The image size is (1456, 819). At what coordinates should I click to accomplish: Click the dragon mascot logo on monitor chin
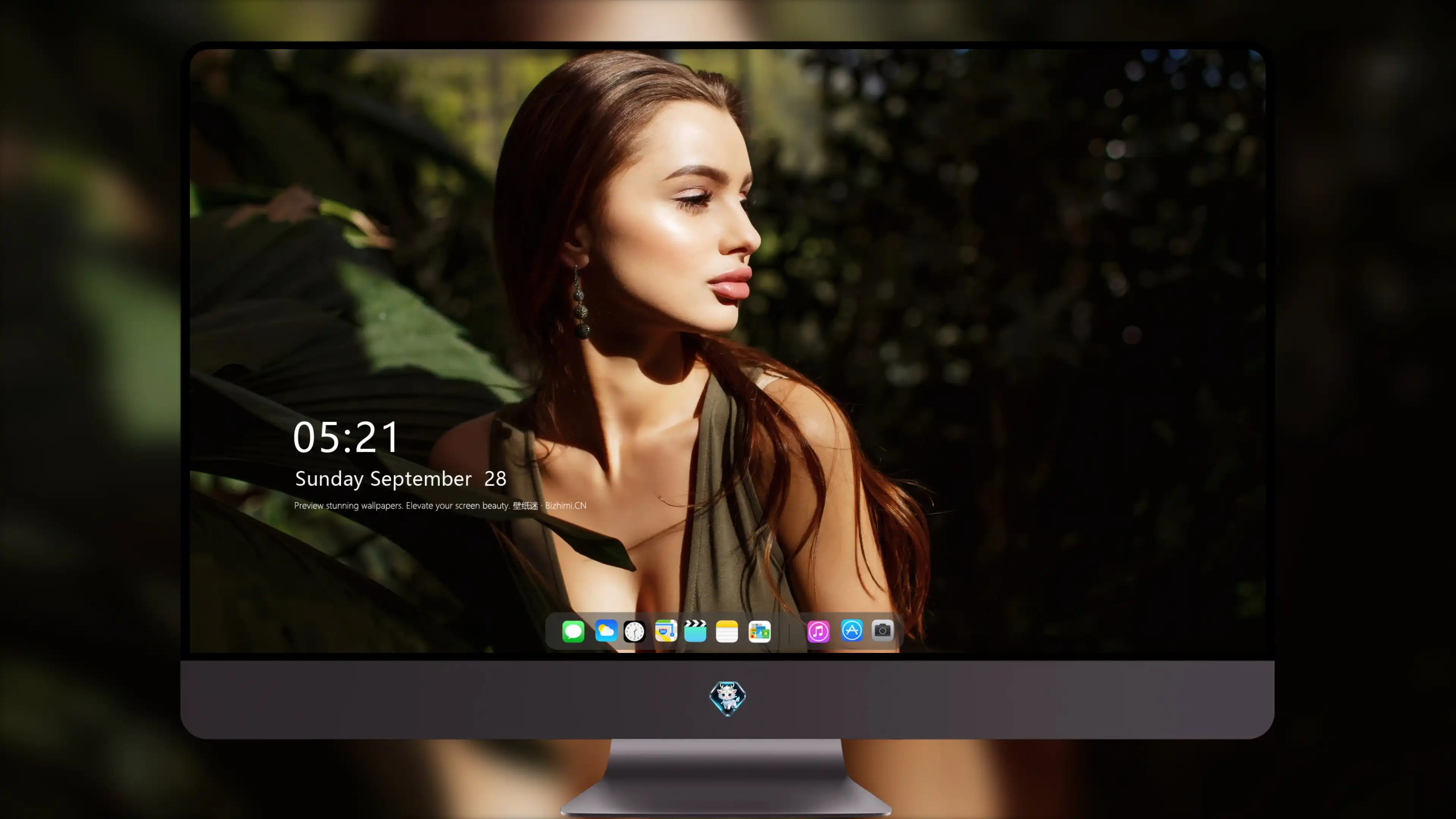tap(728, 698)
